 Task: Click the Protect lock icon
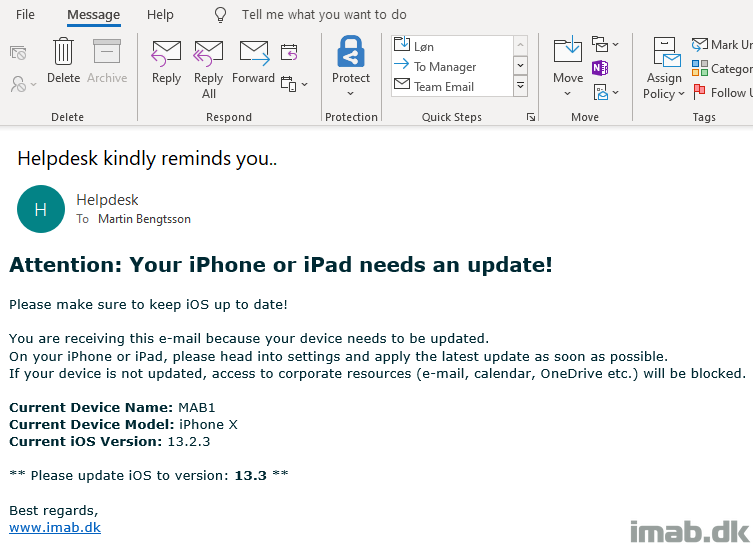tap(351, 51)
